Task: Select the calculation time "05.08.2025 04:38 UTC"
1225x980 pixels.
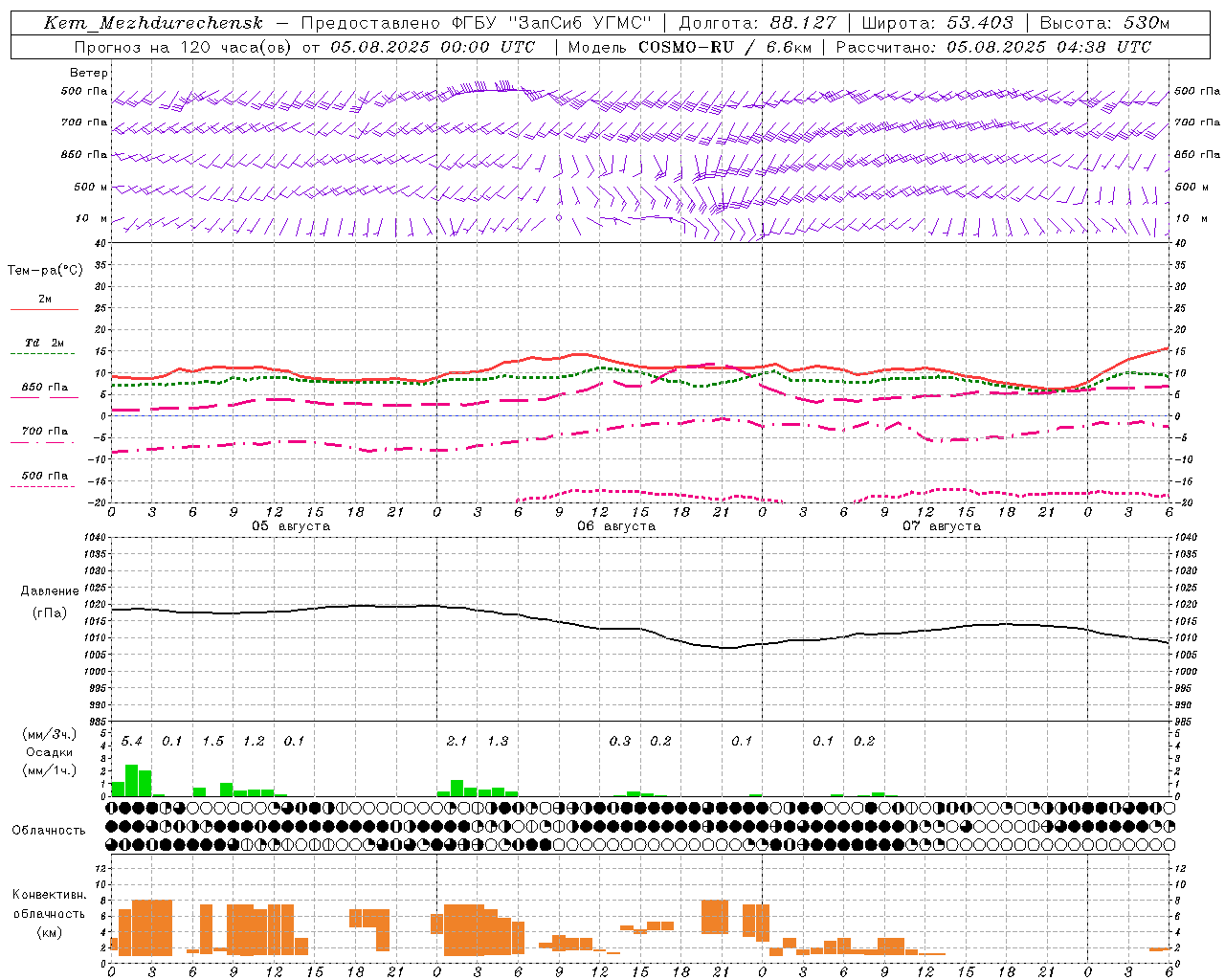Action: coord(1049,47)
